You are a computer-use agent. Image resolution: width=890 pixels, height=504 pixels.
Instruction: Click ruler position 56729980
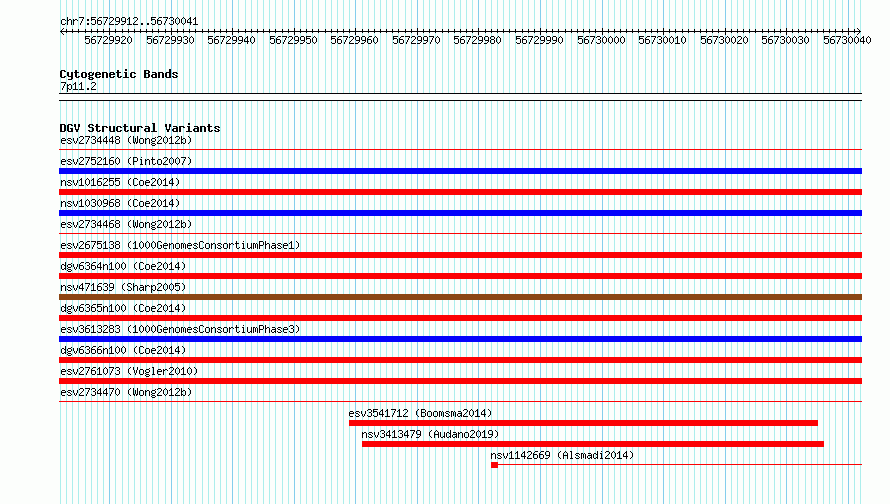click(x=478, y=40)
